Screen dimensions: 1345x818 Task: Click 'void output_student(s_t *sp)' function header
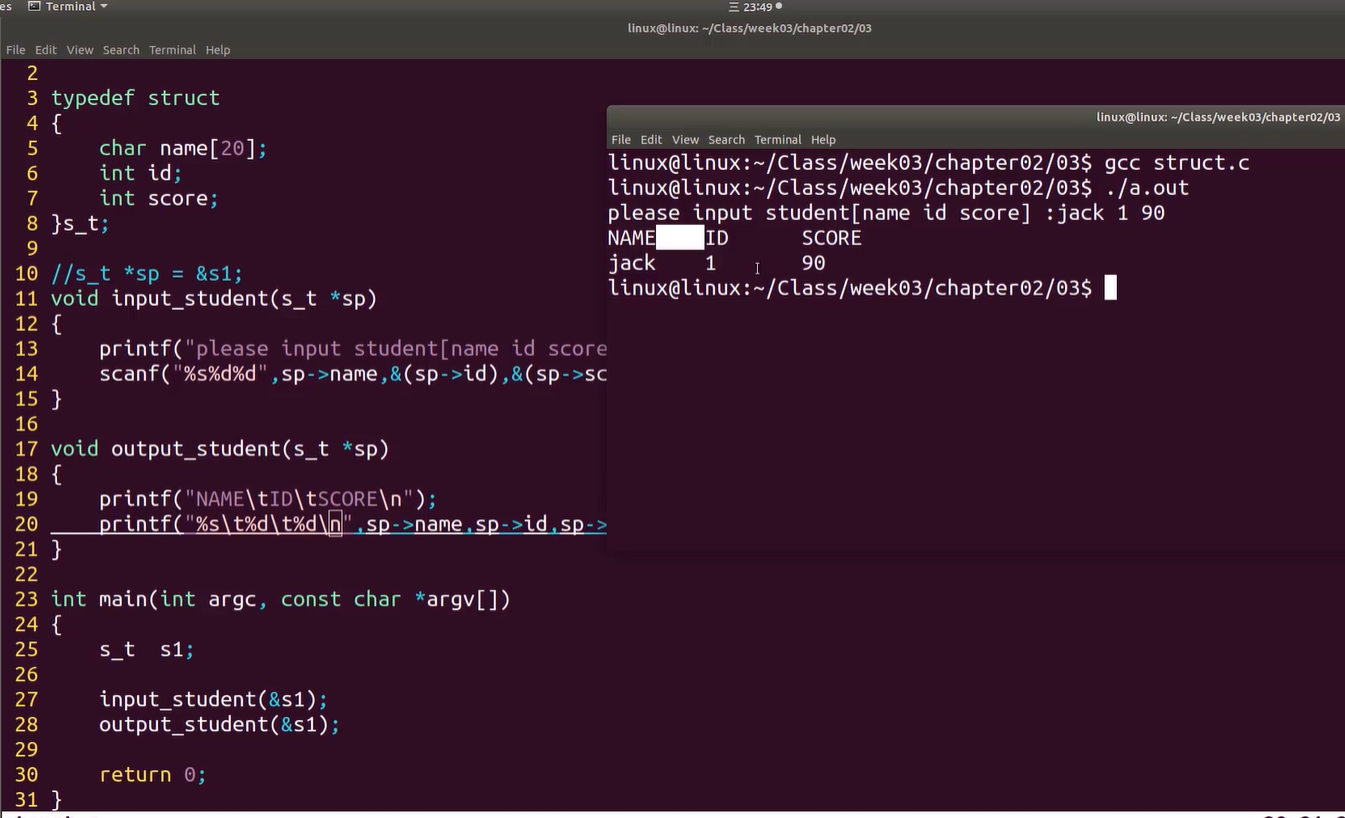coord(220,449)
